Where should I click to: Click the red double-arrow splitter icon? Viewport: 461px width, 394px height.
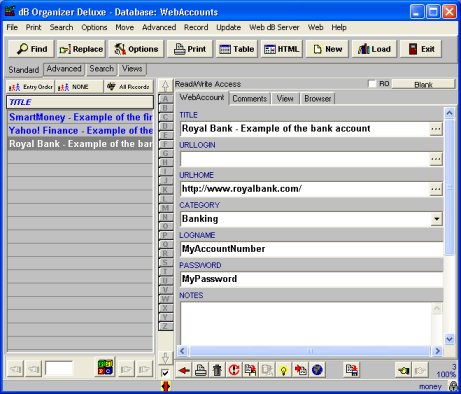point(166,386)
